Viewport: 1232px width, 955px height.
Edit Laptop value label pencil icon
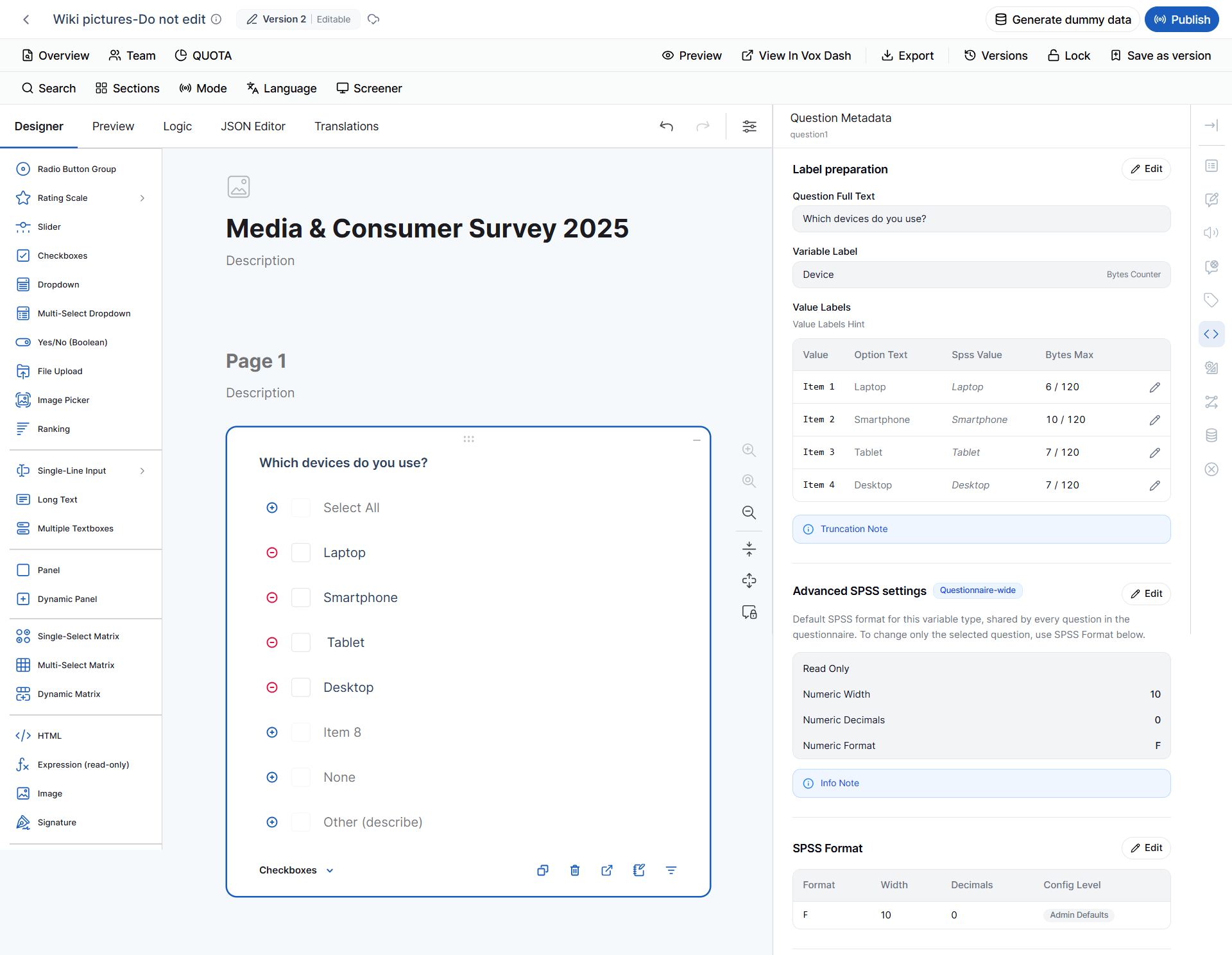1155,387
